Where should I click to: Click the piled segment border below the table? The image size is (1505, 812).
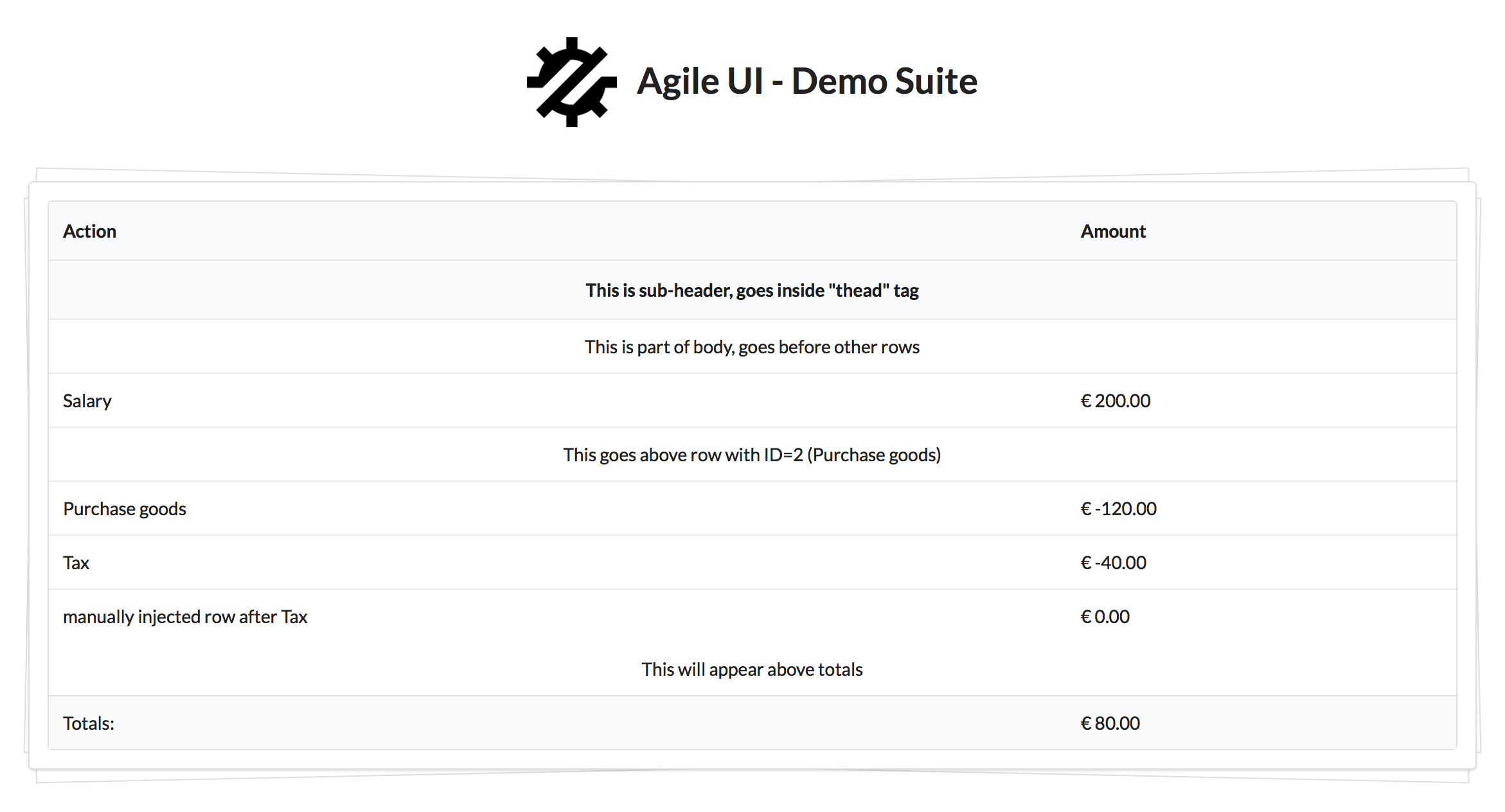point(752,776)
